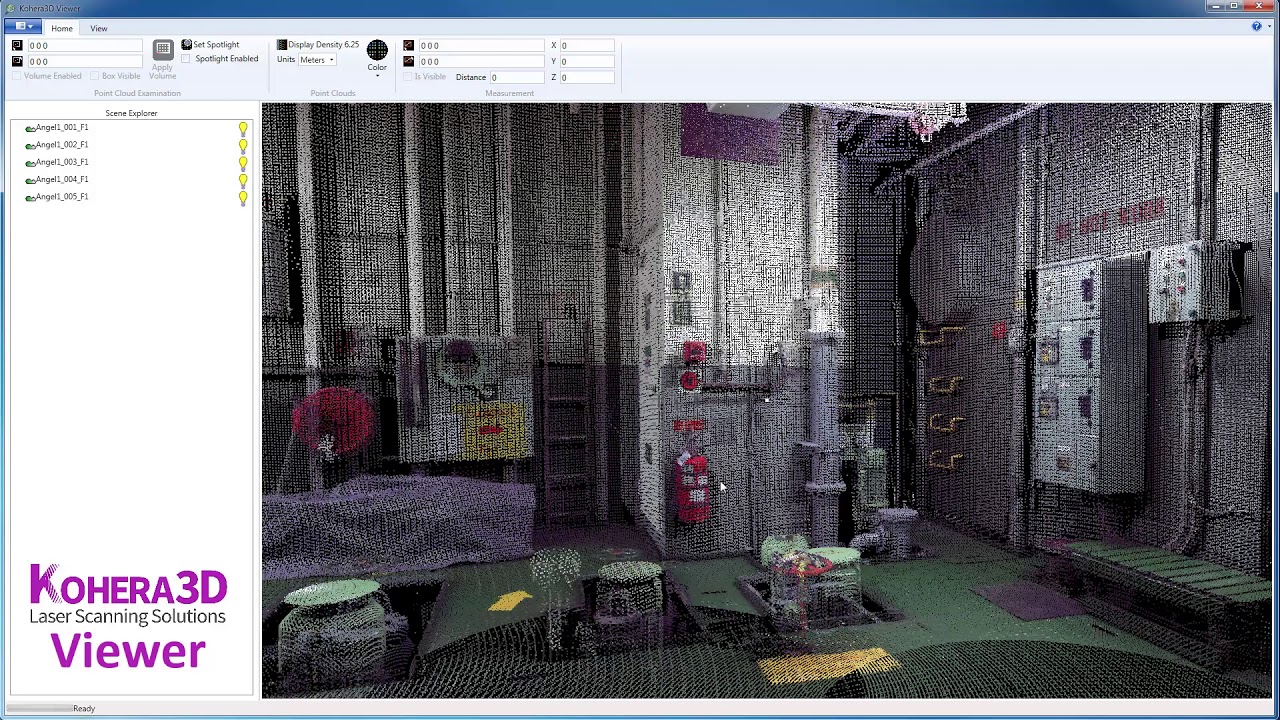Select Angel1_004_F1 in Scene Explorer
1280x720 pixels.
(62, 179)
